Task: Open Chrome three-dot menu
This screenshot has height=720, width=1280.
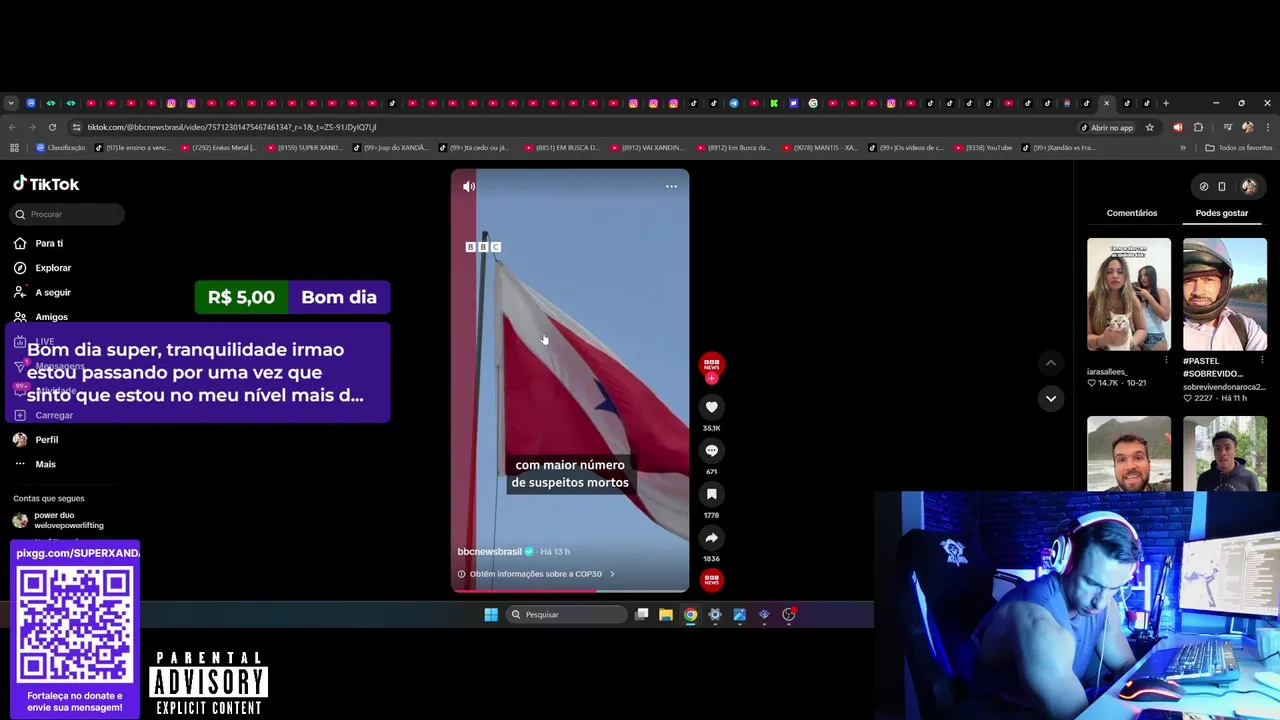Action: 1268,127
